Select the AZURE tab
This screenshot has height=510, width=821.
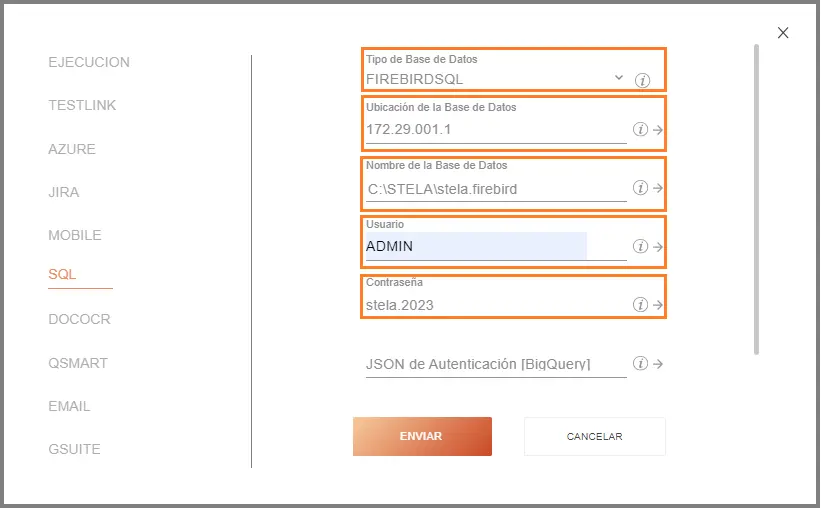(x=72, y=149)
